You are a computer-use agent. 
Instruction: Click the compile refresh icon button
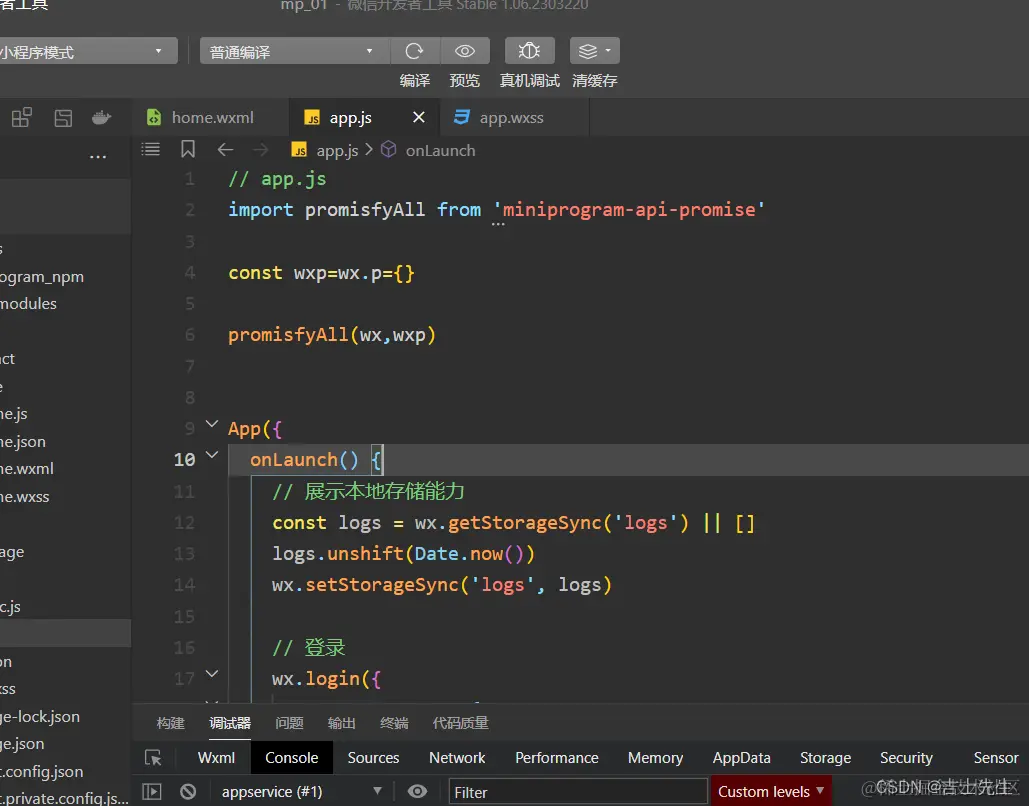[414, 51]
